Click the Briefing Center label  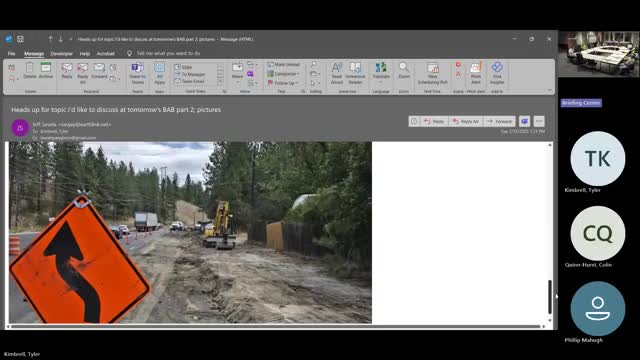581,103
